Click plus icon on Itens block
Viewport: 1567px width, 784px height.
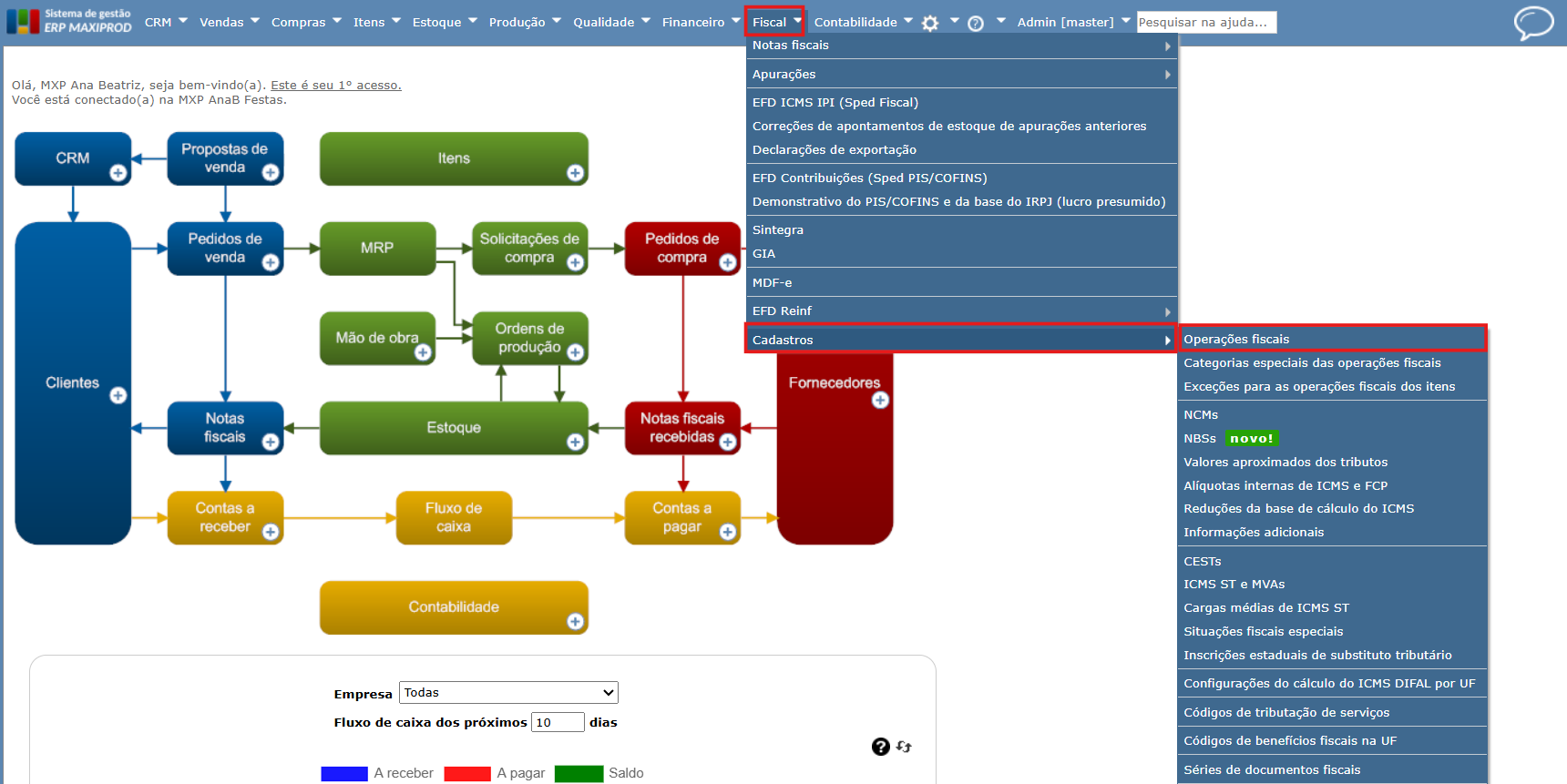tap(575, 173)
